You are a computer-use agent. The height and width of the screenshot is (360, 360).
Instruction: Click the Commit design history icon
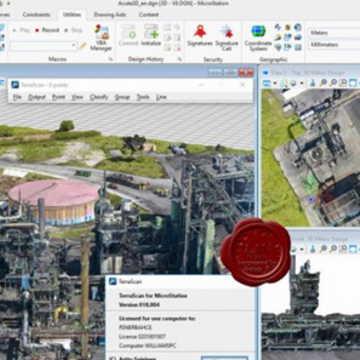point(128,35)
